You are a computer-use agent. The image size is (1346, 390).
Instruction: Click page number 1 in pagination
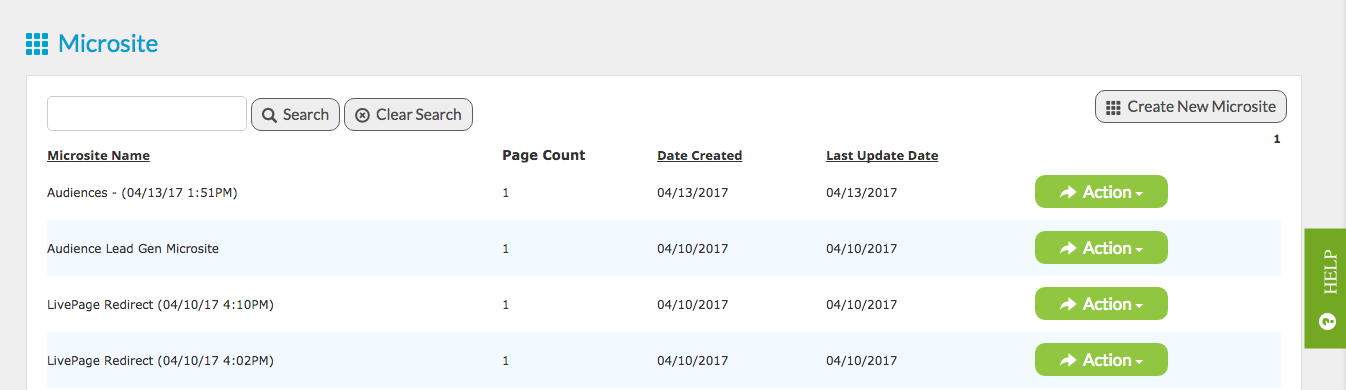pyautogui.click(x=1277, y=140)
